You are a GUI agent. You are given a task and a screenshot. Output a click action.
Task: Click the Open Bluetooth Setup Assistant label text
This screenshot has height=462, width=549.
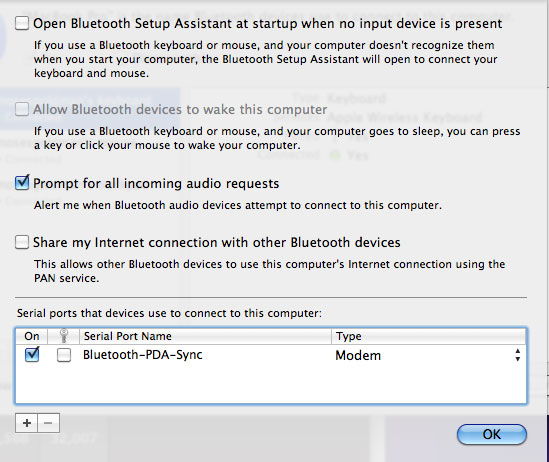pyautogui.click(x=268, y=23)
